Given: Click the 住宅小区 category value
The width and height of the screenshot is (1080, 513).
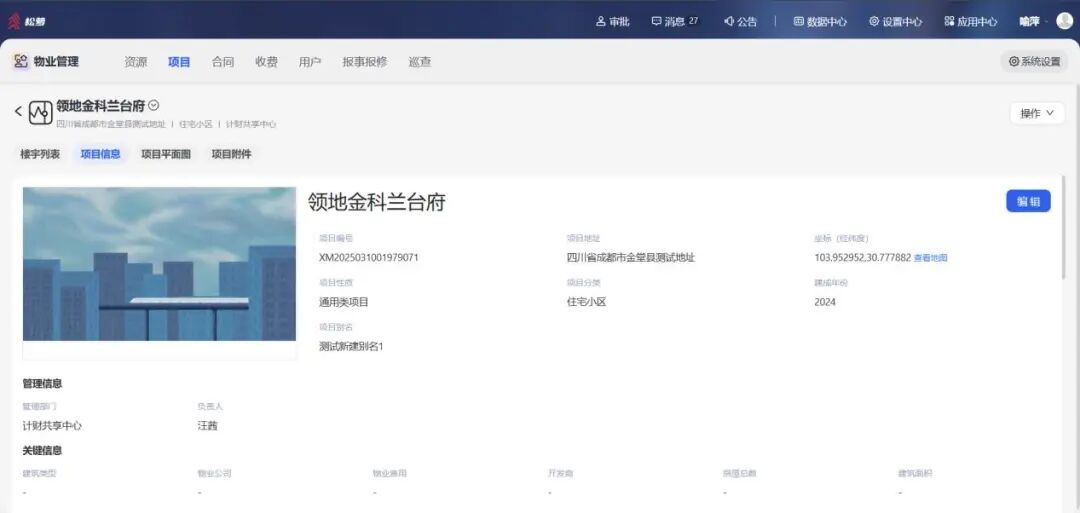Looking at the screenshot, I should click(586, 302).
